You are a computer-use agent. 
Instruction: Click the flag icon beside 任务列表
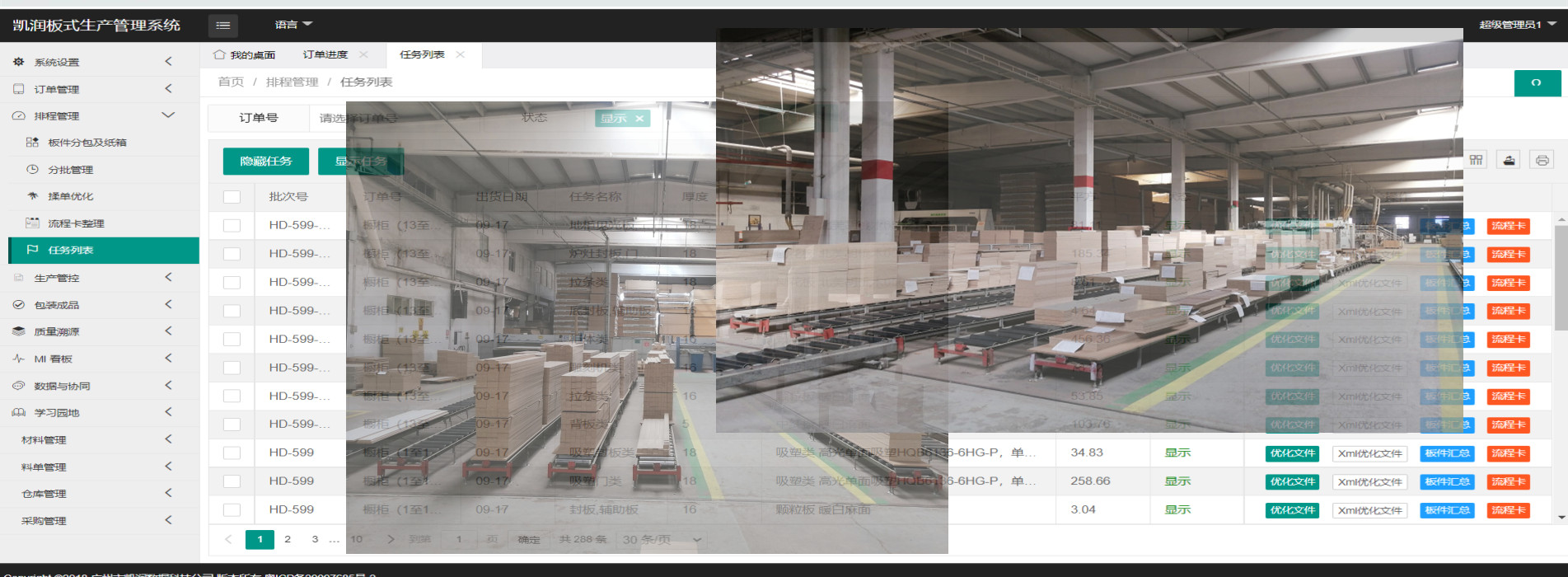pyautogui.click(x=32, y=250)
